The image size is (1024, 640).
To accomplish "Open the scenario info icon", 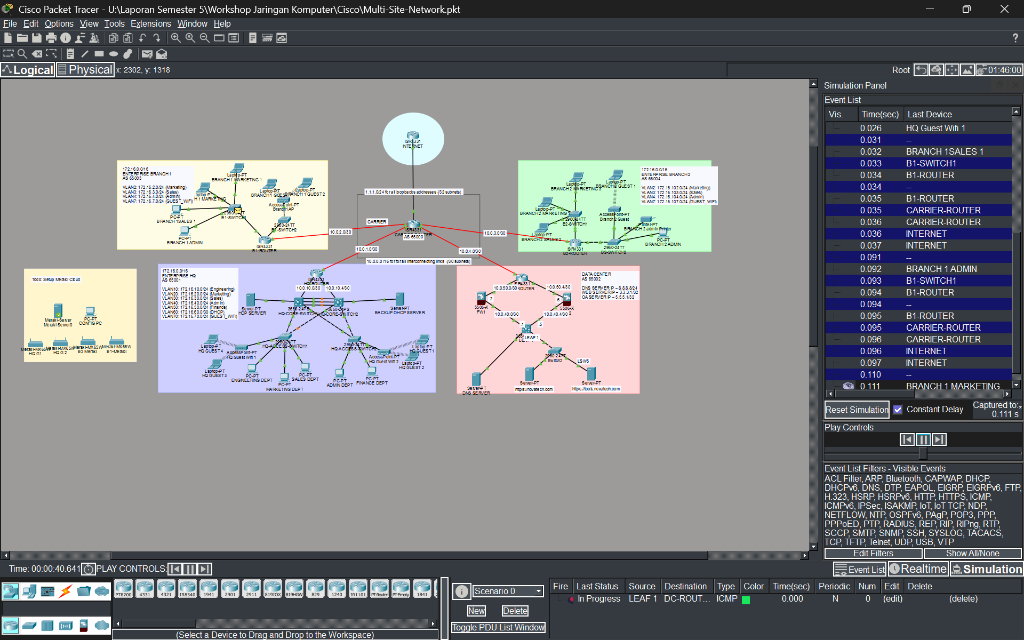I will tap(462, 592).
